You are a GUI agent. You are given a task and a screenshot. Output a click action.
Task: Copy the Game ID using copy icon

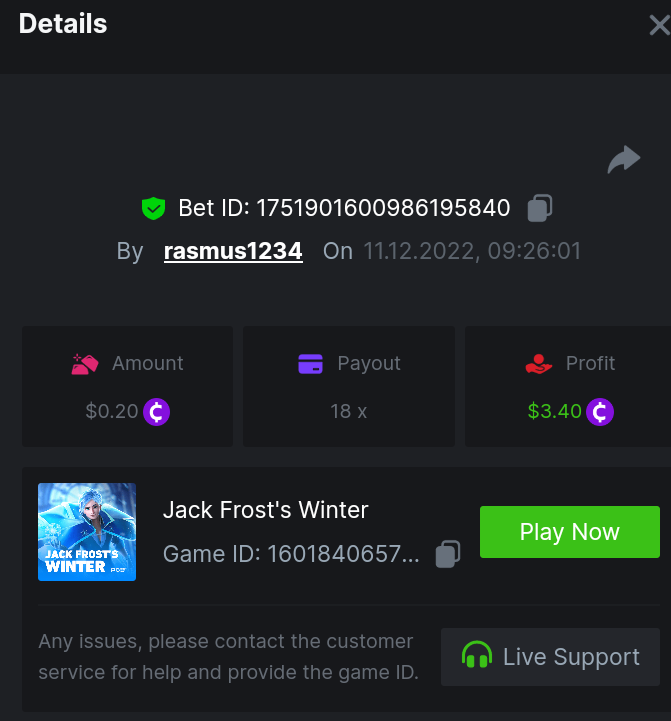pyautogui.click(x=448, y=554)
